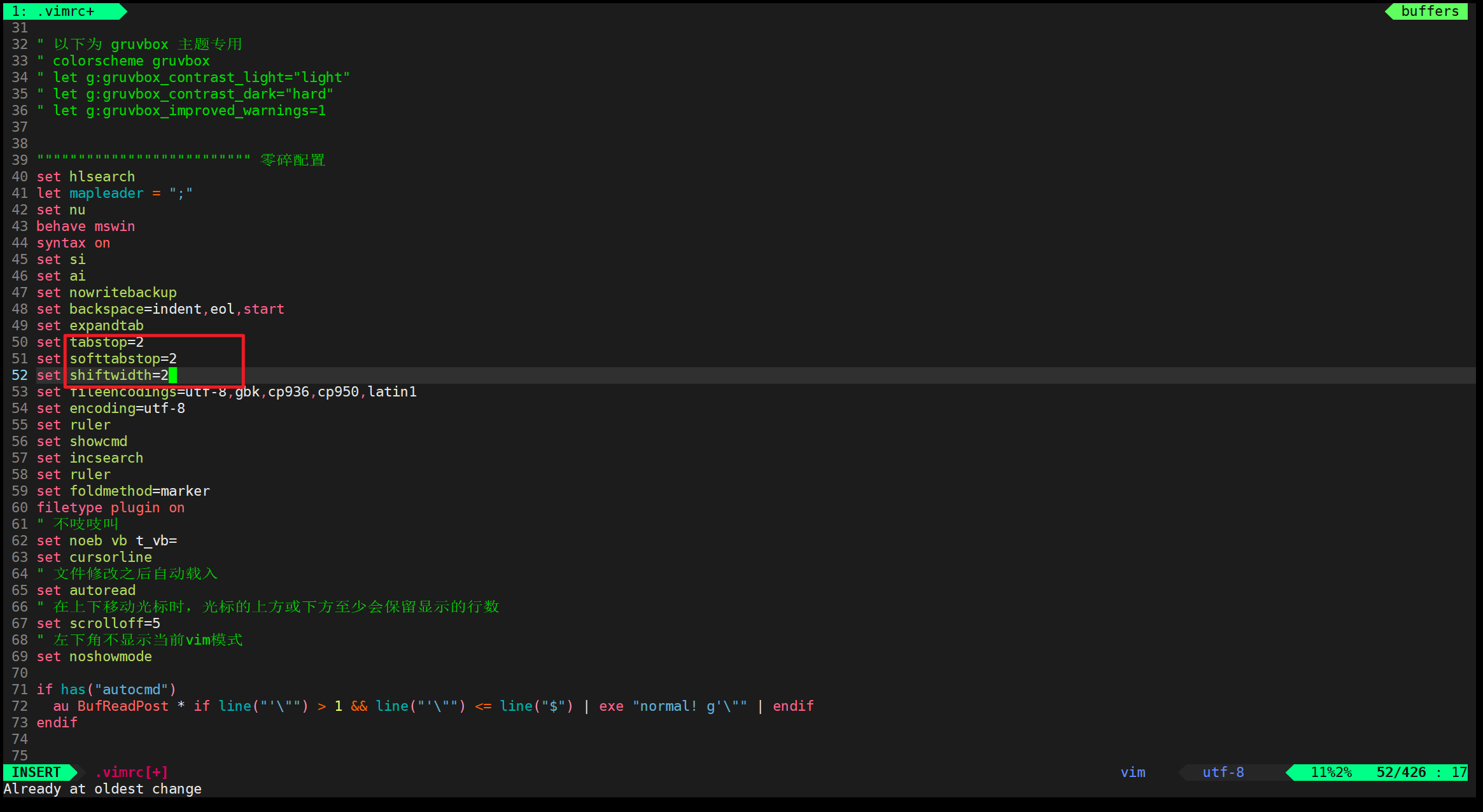1483x812 pixels.
Task: Click the modified flag "[+]" next to .vimrc
Action: click(x=158, y=772)
